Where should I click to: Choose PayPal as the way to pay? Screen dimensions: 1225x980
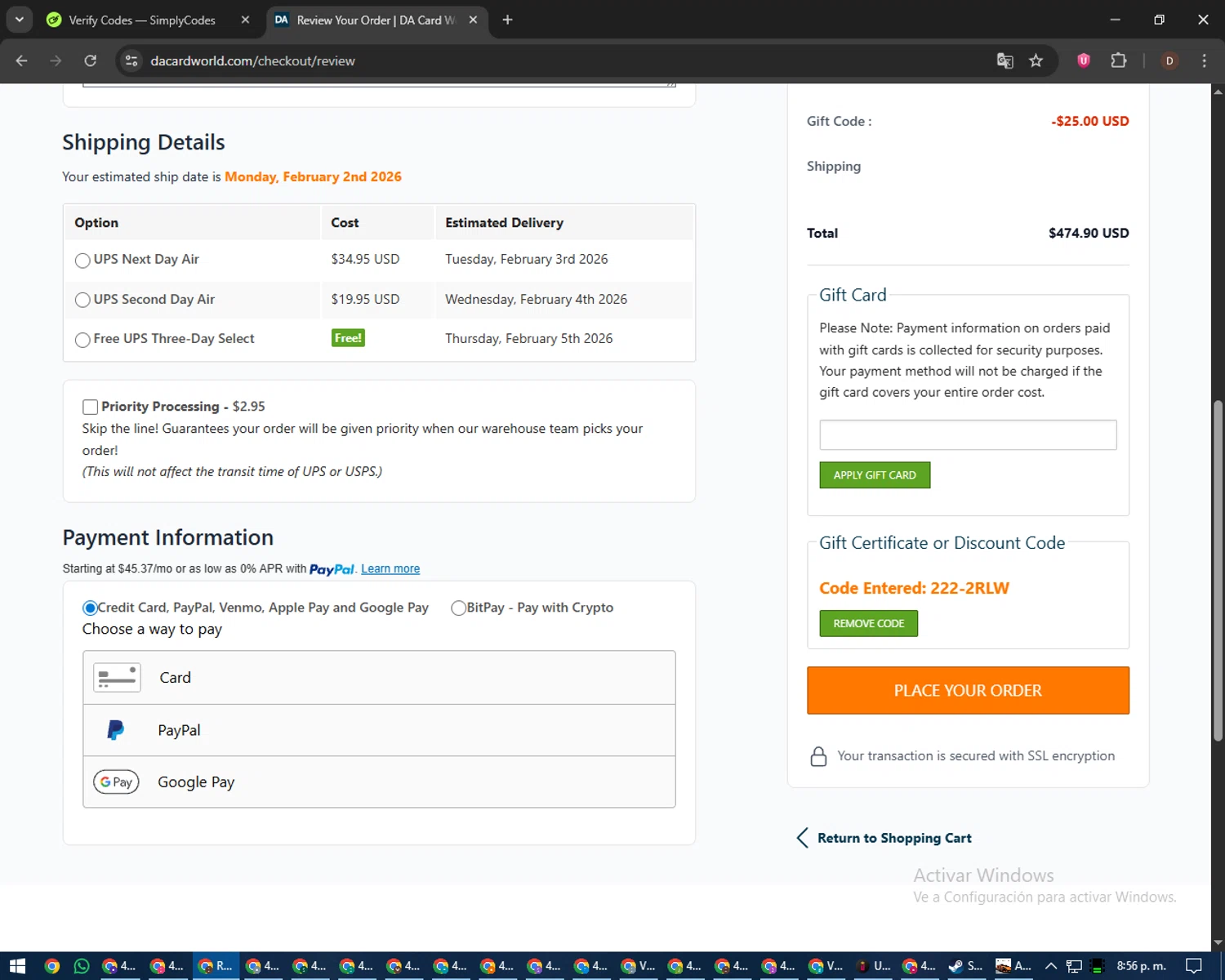pyautogui.click(x=379, y=730)
